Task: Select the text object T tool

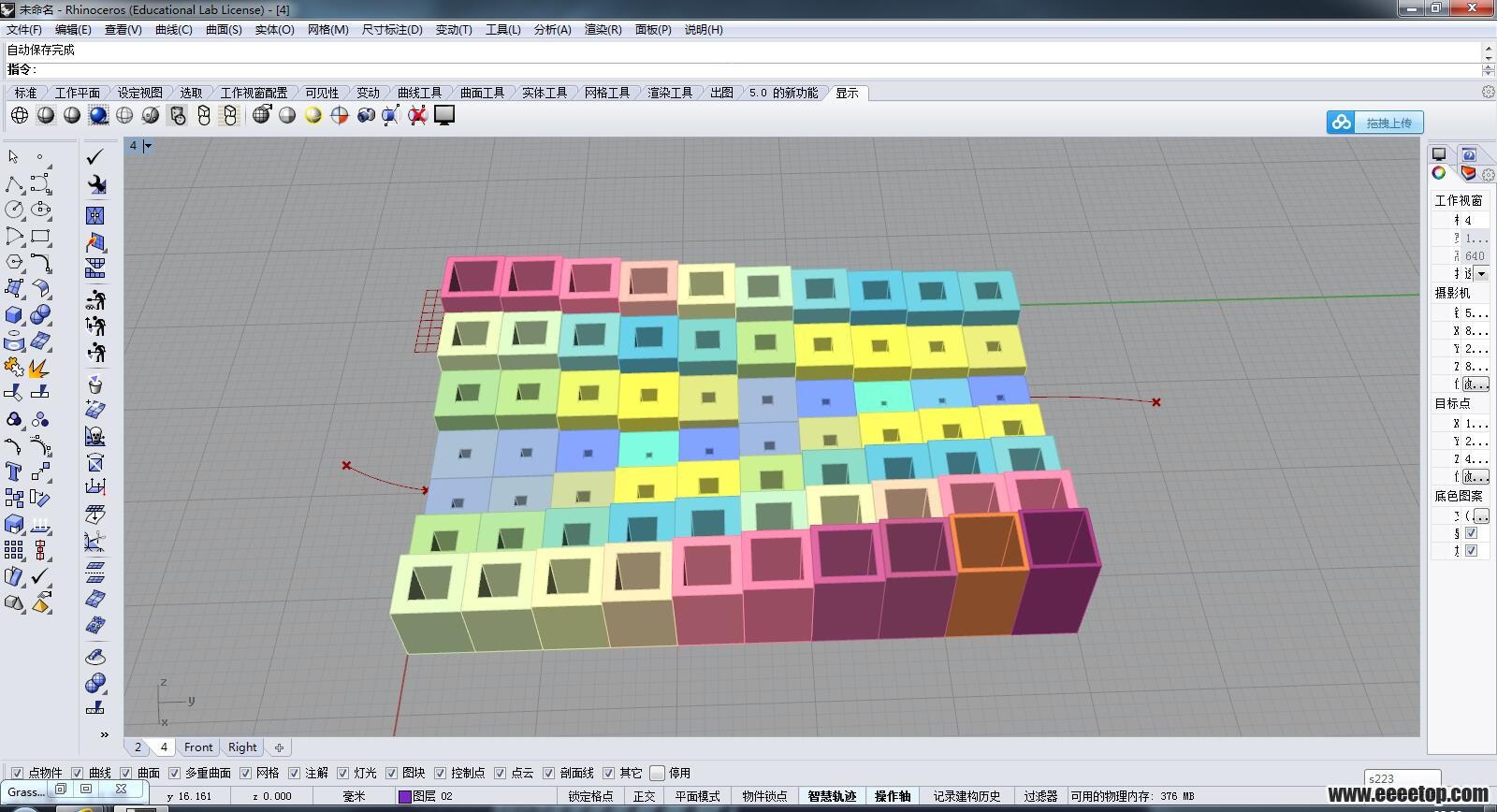Action: point(14,471)
